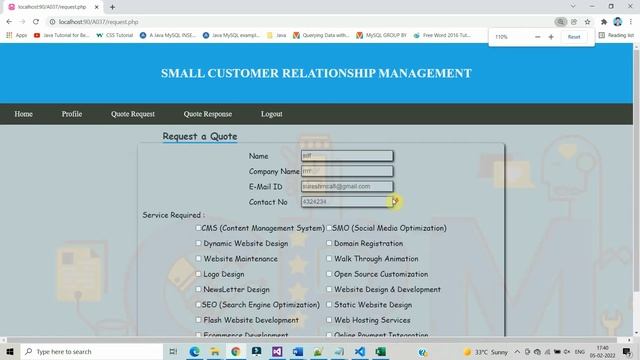Enable the Website Maintenance option
Image resolution: width=640 pixels, height=360 pixels.
(198, 259)
